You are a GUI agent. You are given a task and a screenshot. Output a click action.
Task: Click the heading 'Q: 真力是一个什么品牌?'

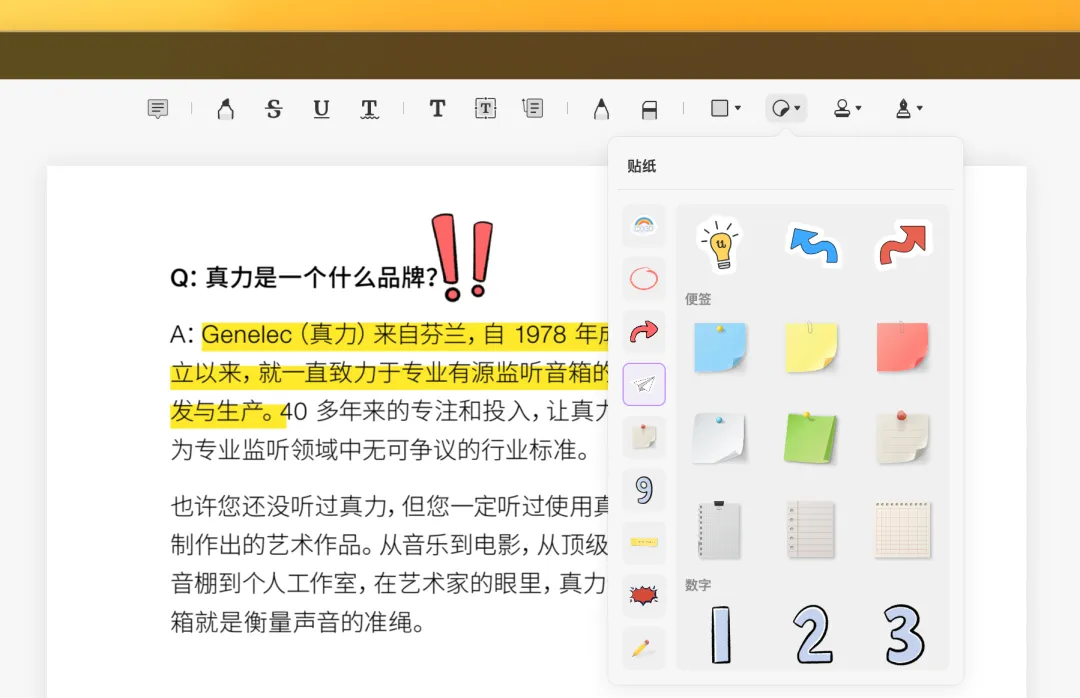pos(304,278)
